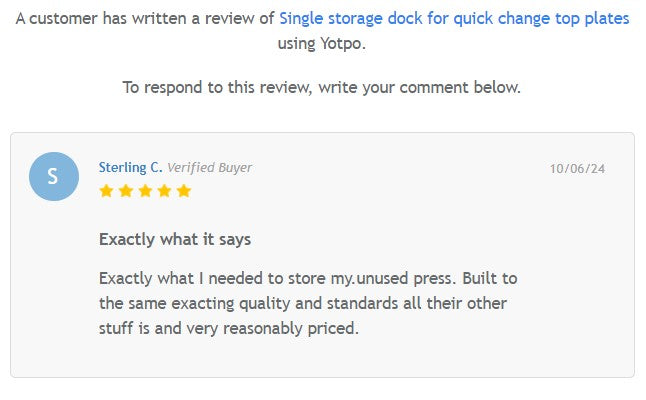Click the blue S reviewer avatar
This screenshot has height=400, width=646.
coord(54,176)
